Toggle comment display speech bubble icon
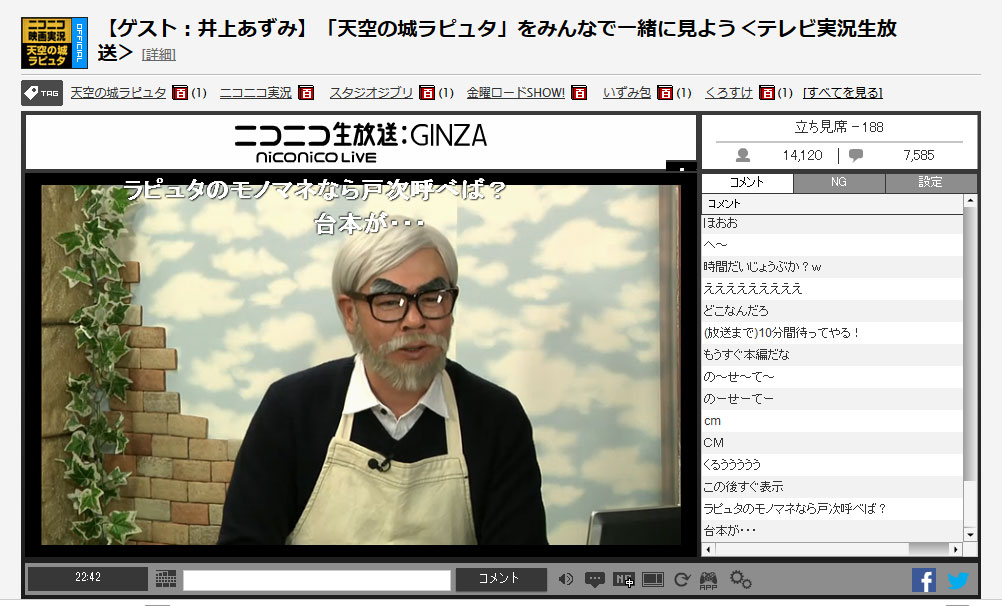Viewport: 1002px width, 606px height. (594, 580)
